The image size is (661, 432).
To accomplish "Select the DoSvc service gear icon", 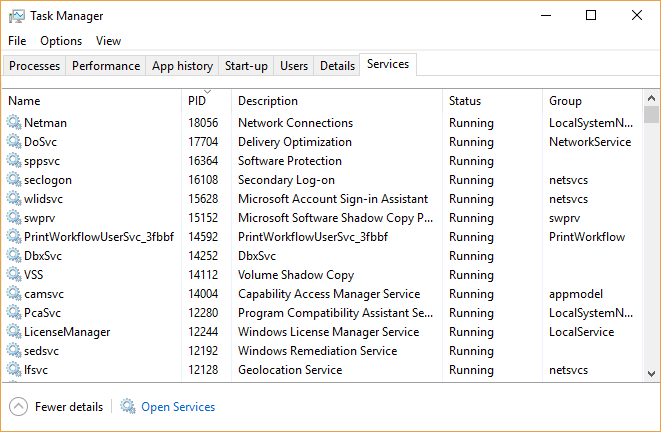I will (14, 142).
